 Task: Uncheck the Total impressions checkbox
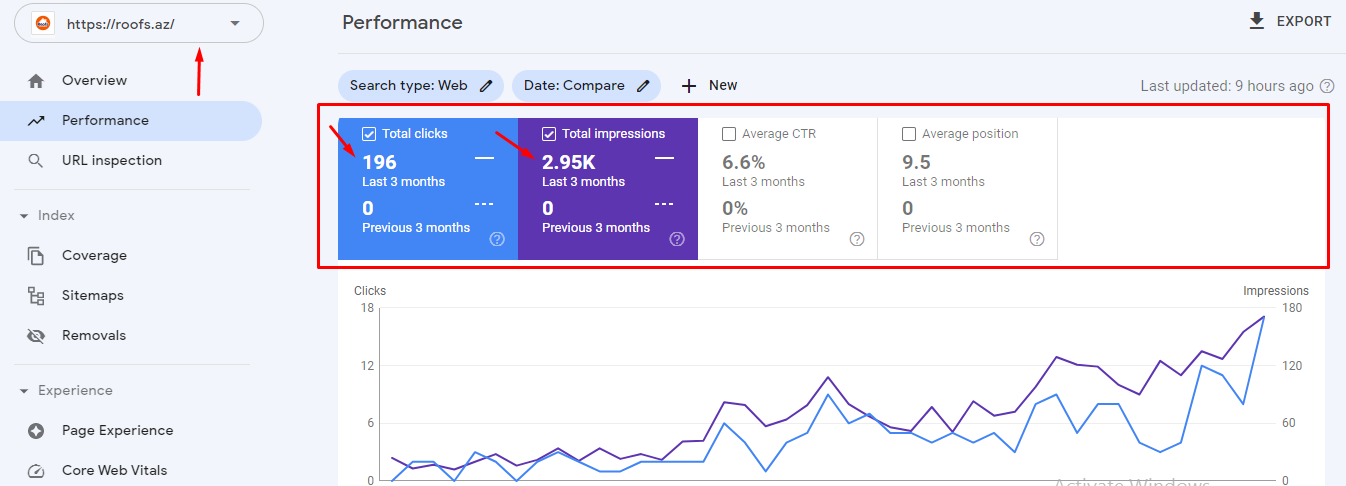[549, 134]
